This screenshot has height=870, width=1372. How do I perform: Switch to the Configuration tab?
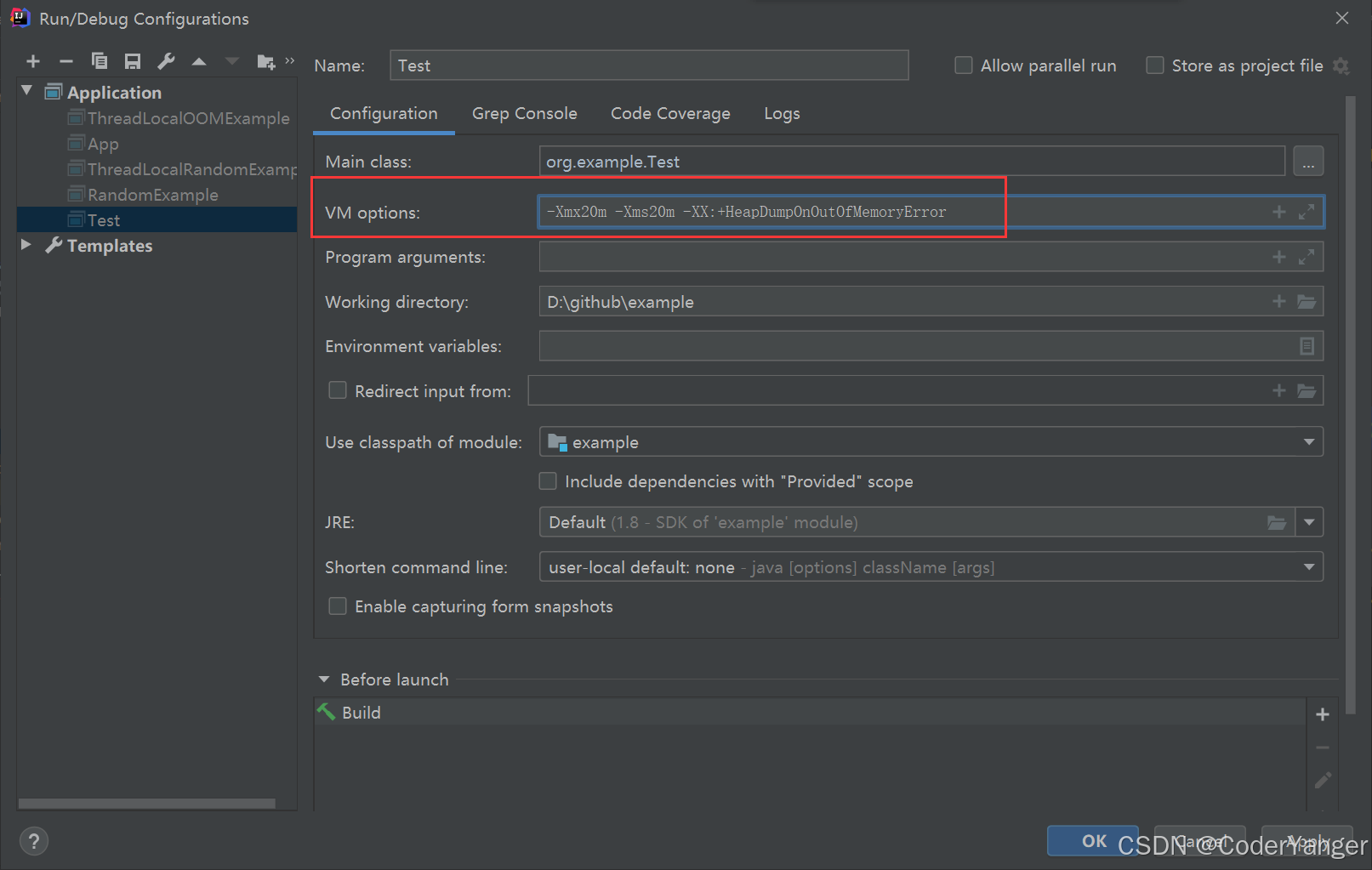[384, 113]
